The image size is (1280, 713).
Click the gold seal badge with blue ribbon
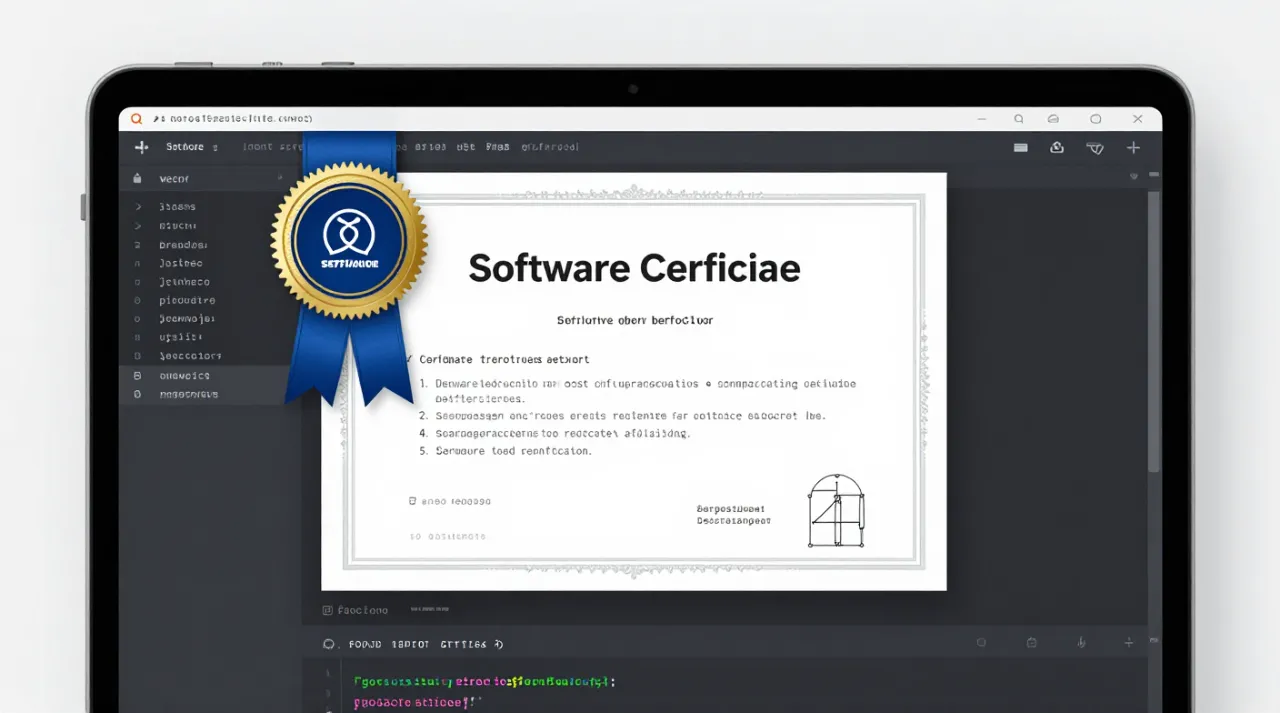coord(349,241)
